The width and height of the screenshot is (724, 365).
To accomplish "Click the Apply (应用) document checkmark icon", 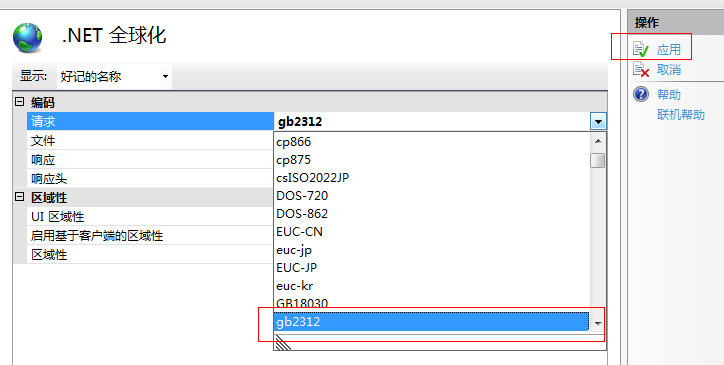I will pos(641,49).
